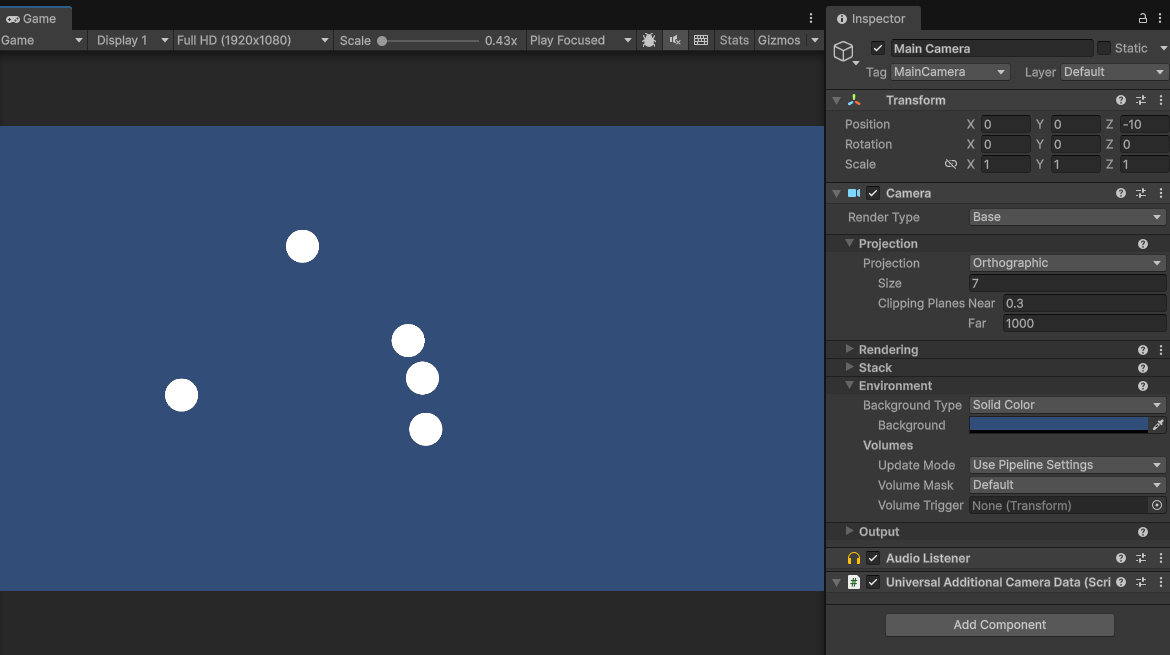Open the Camera component help icon
This screenshot has width=1170, height=655.
tap(1121, 193)
